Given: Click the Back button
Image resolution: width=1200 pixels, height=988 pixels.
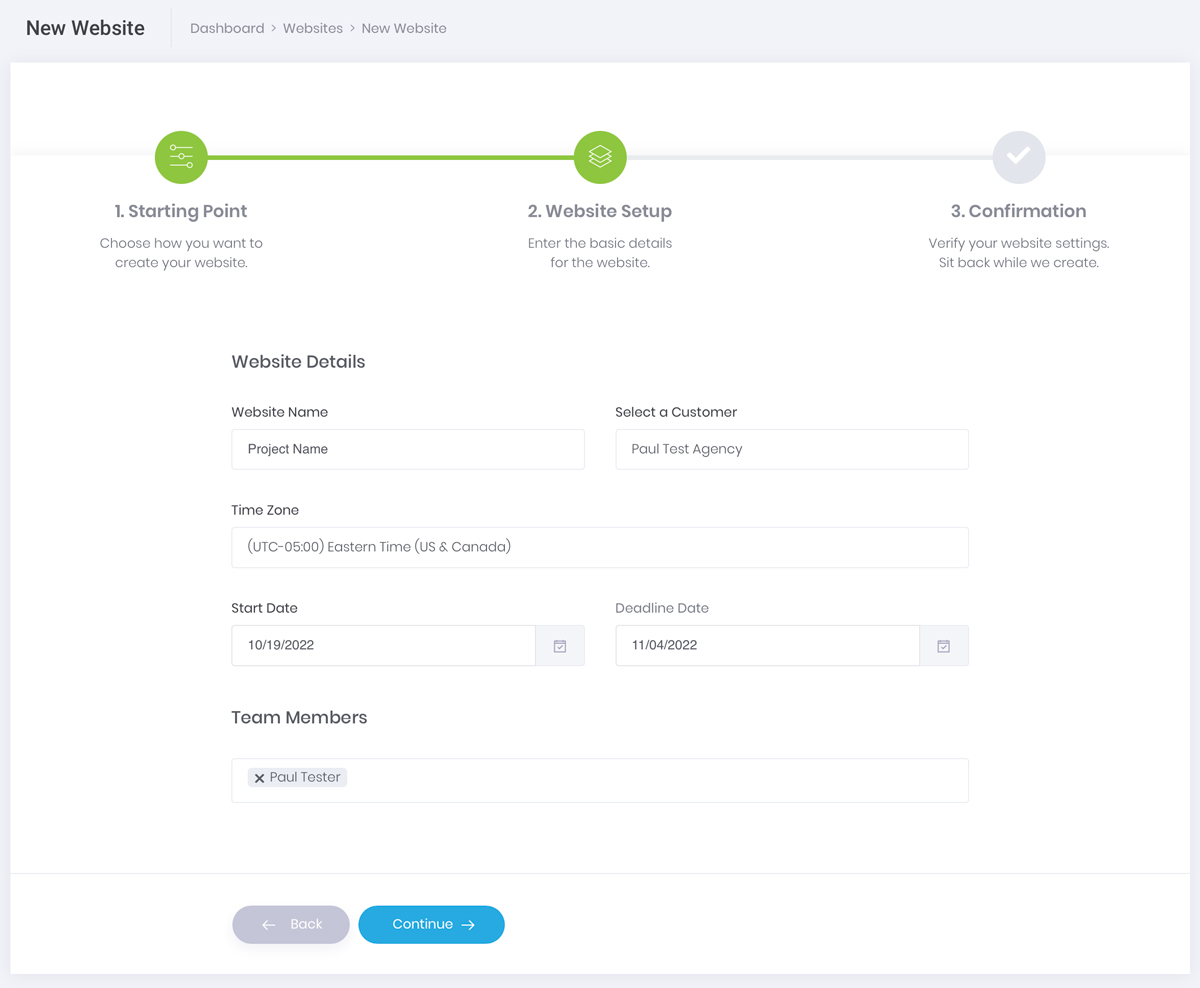Looking at the screenshot, I should pyautogui.click(x=291, y=925).
